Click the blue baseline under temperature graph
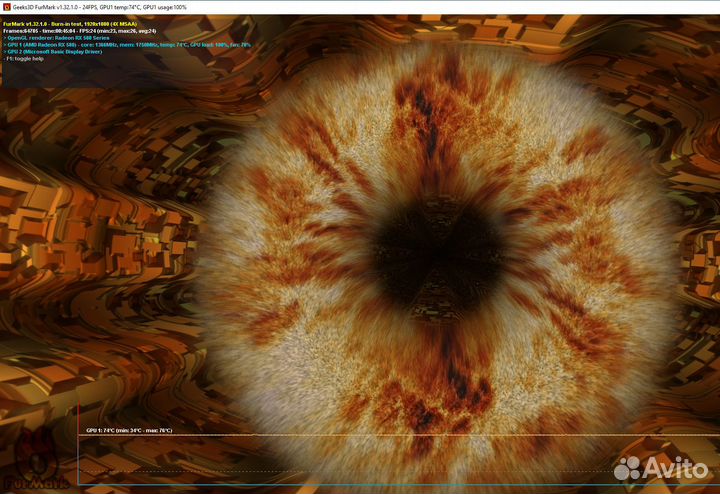720x494 pixels. click(350, 486)
